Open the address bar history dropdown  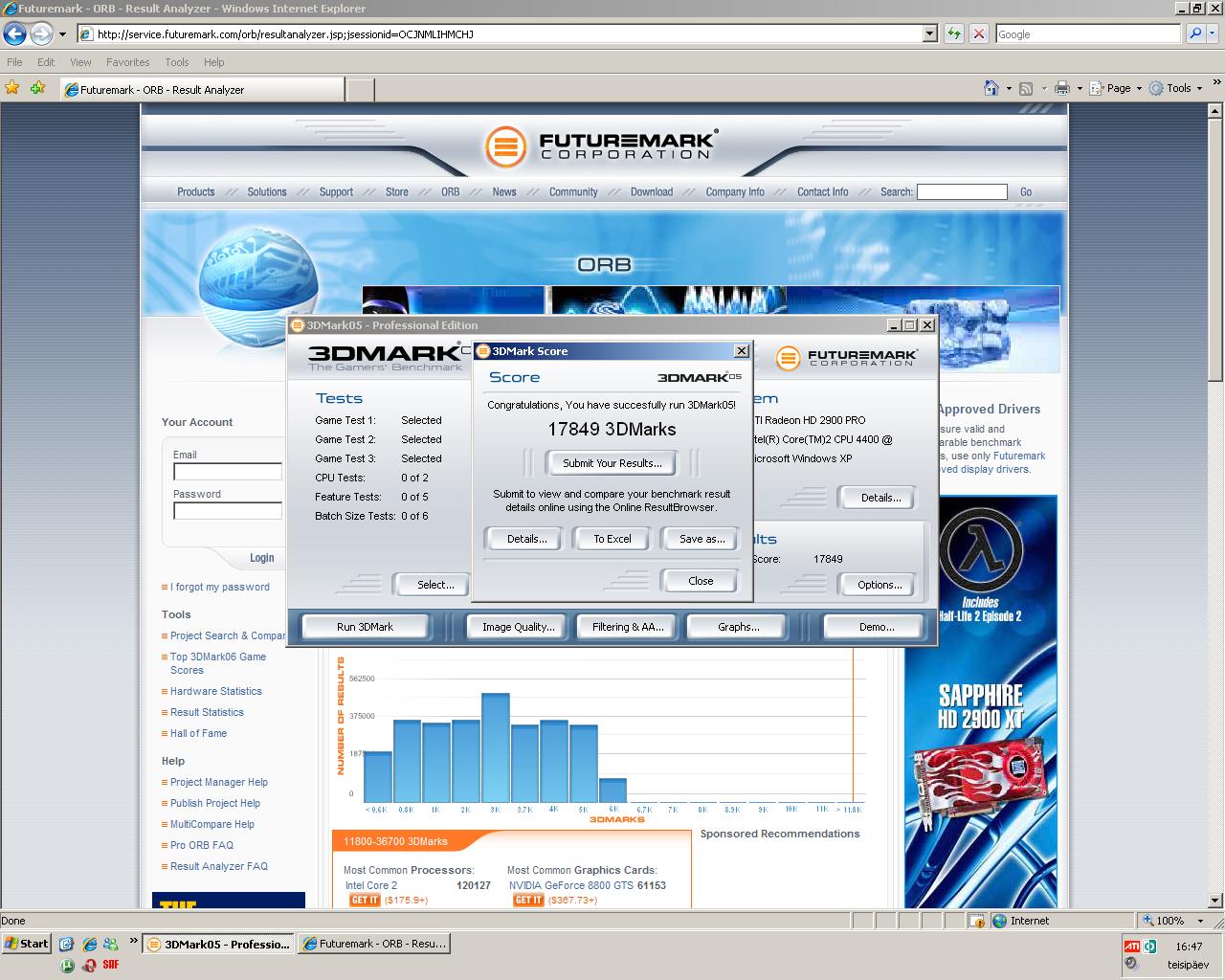pos(929,33)
